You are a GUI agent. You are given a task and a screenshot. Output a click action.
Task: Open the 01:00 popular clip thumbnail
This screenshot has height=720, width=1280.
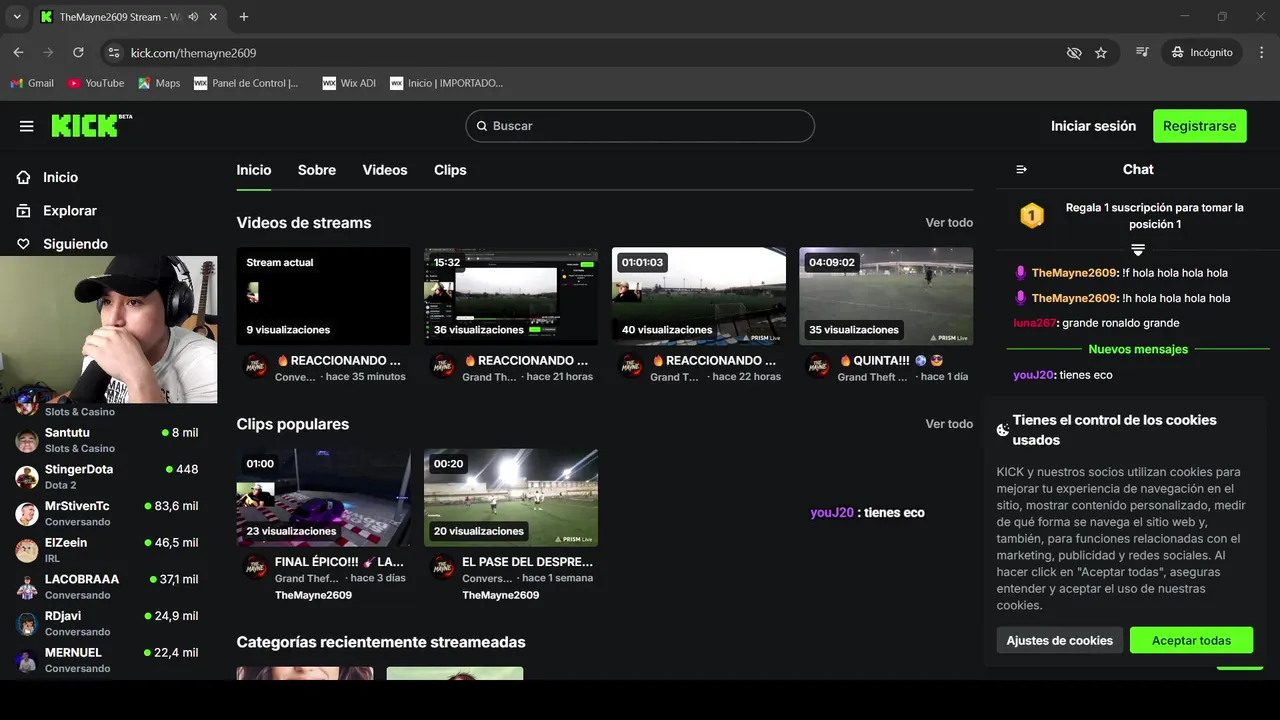(323, 497)
